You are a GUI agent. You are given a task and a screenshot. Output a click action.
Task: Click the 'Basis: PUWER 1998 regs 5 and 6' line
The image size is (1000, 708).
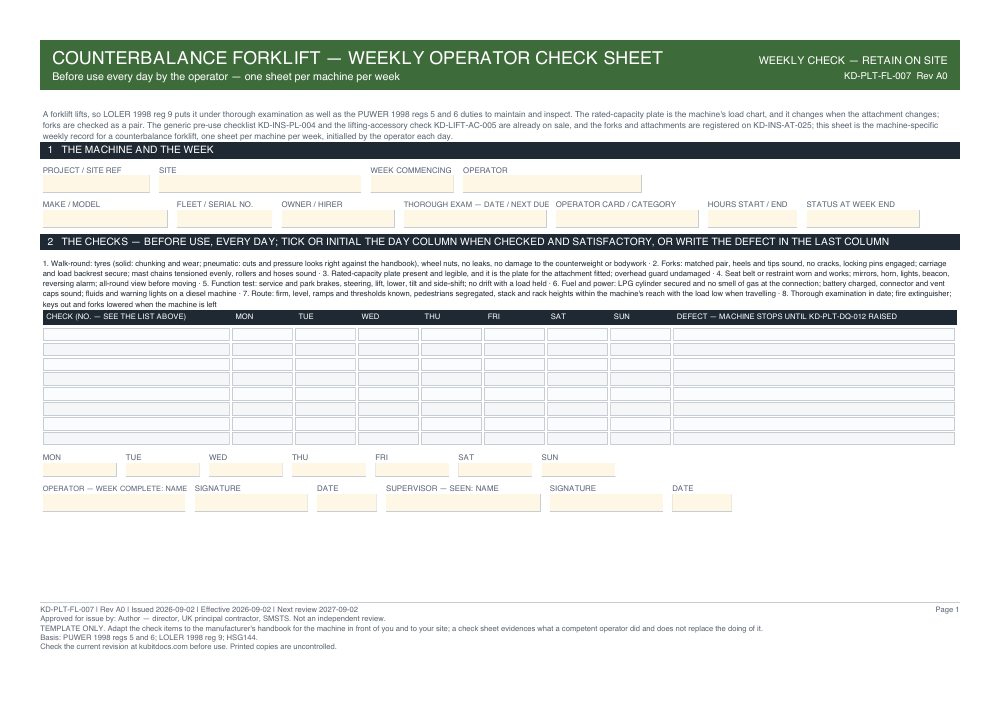(x=149, y=637)
